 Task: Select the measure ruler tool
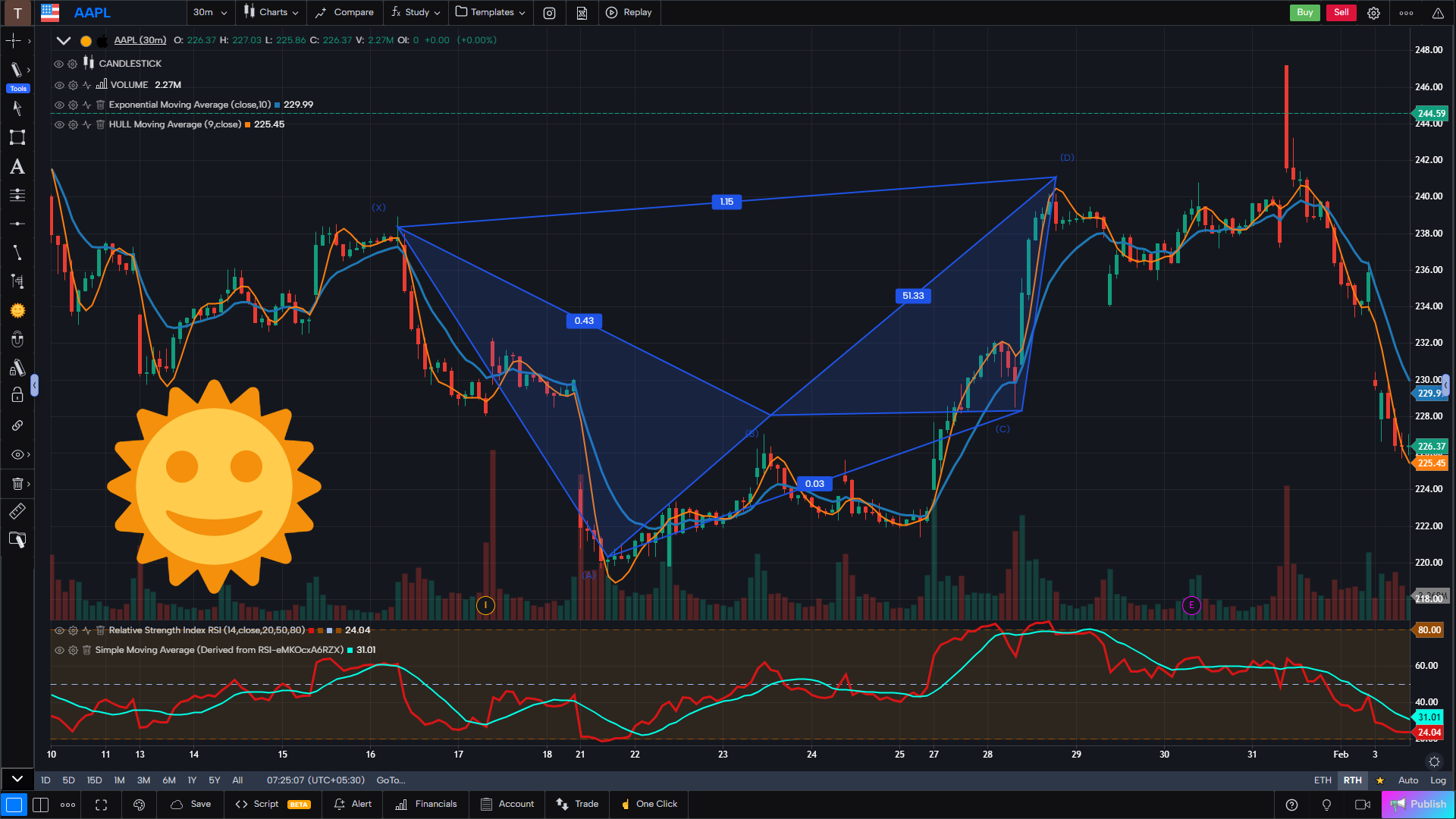17,511
